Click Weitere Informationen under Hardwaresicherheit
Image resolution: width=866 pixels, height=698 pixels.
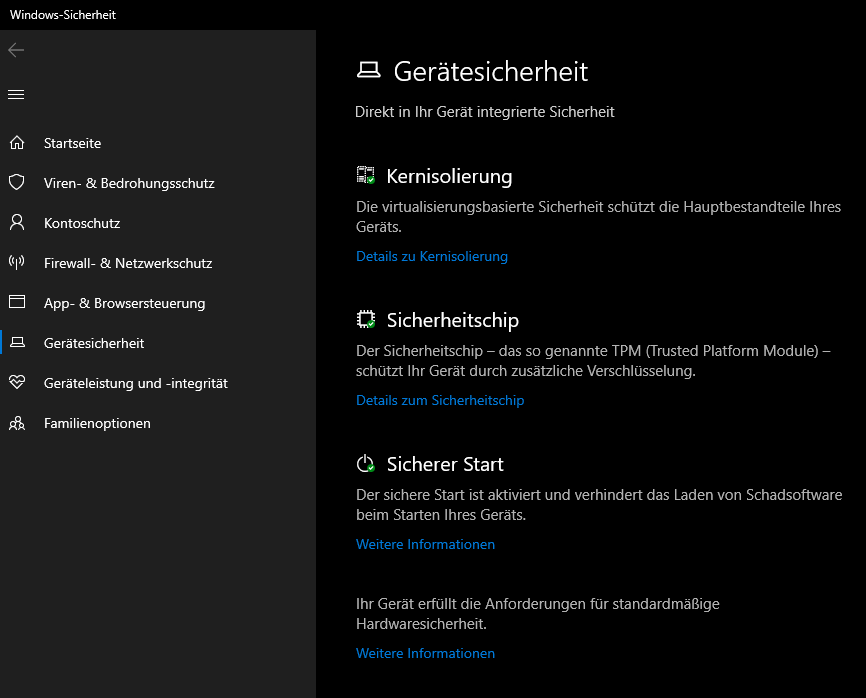425,654
